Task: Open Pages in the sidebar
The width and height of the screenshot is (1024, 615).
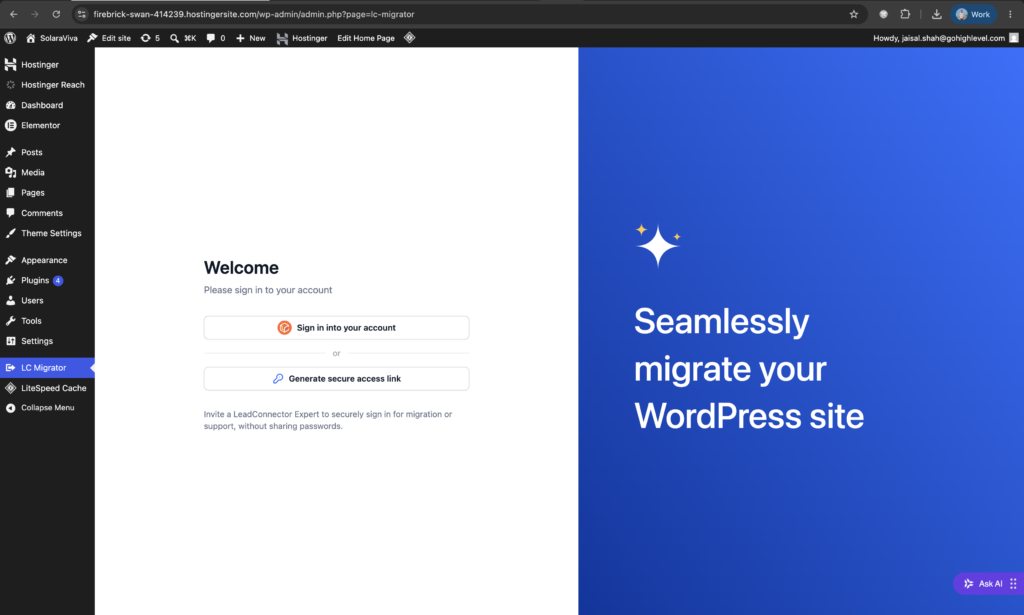Action: click(47, 193)
